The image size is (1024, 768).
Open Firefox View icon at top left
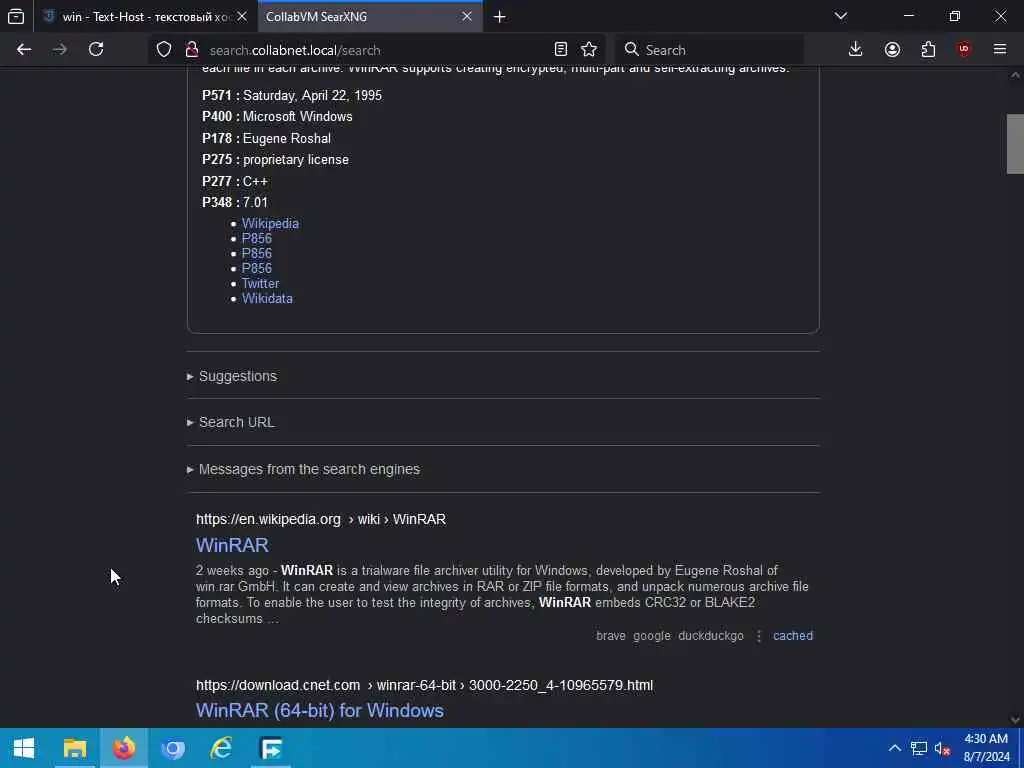tap(16, 16)
